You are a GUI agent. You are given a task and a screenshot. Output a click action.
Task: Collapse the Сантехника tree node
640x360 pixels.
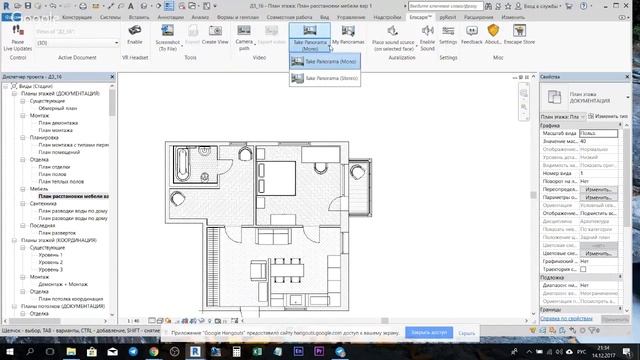23,204
